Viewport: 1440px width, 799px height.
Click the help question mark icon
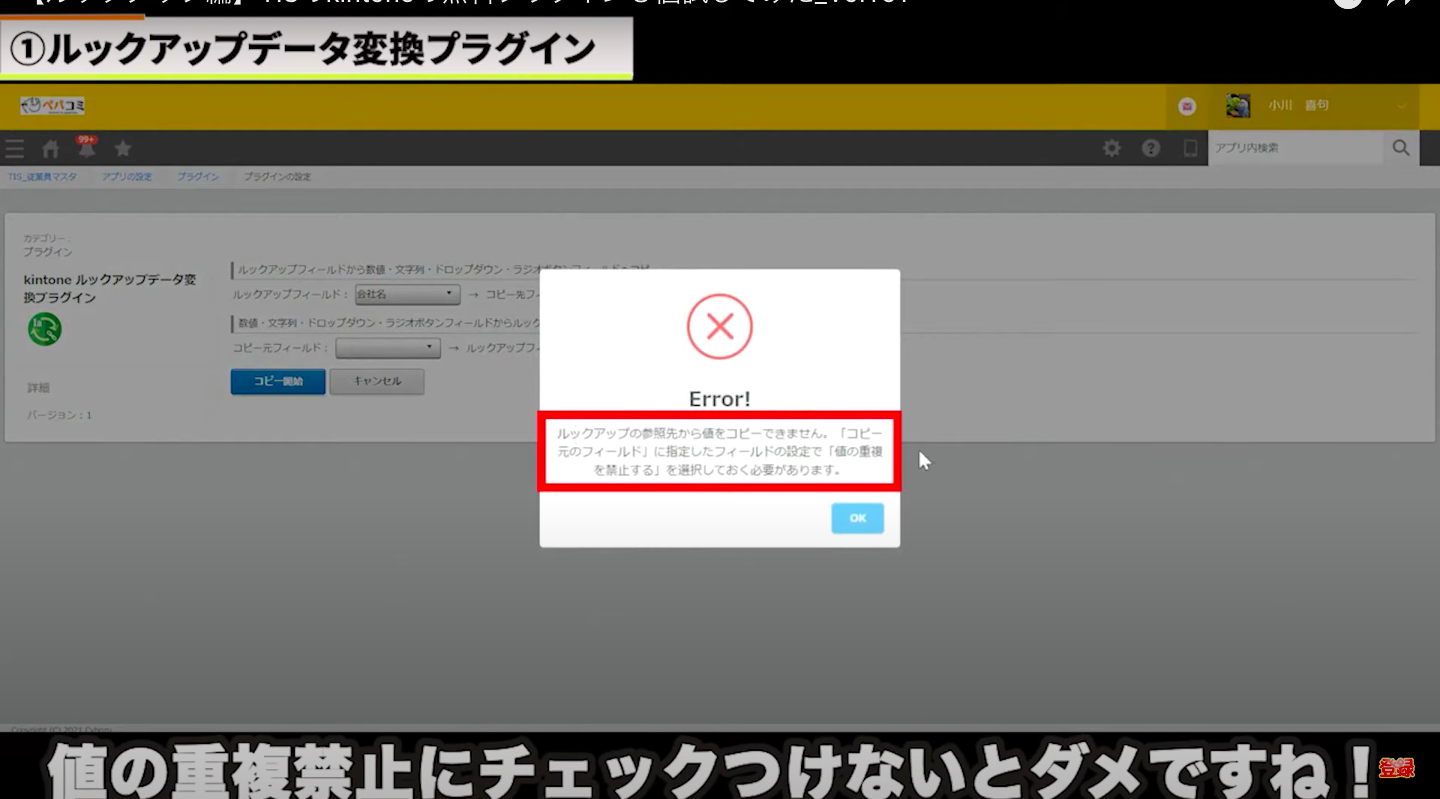1151,148
